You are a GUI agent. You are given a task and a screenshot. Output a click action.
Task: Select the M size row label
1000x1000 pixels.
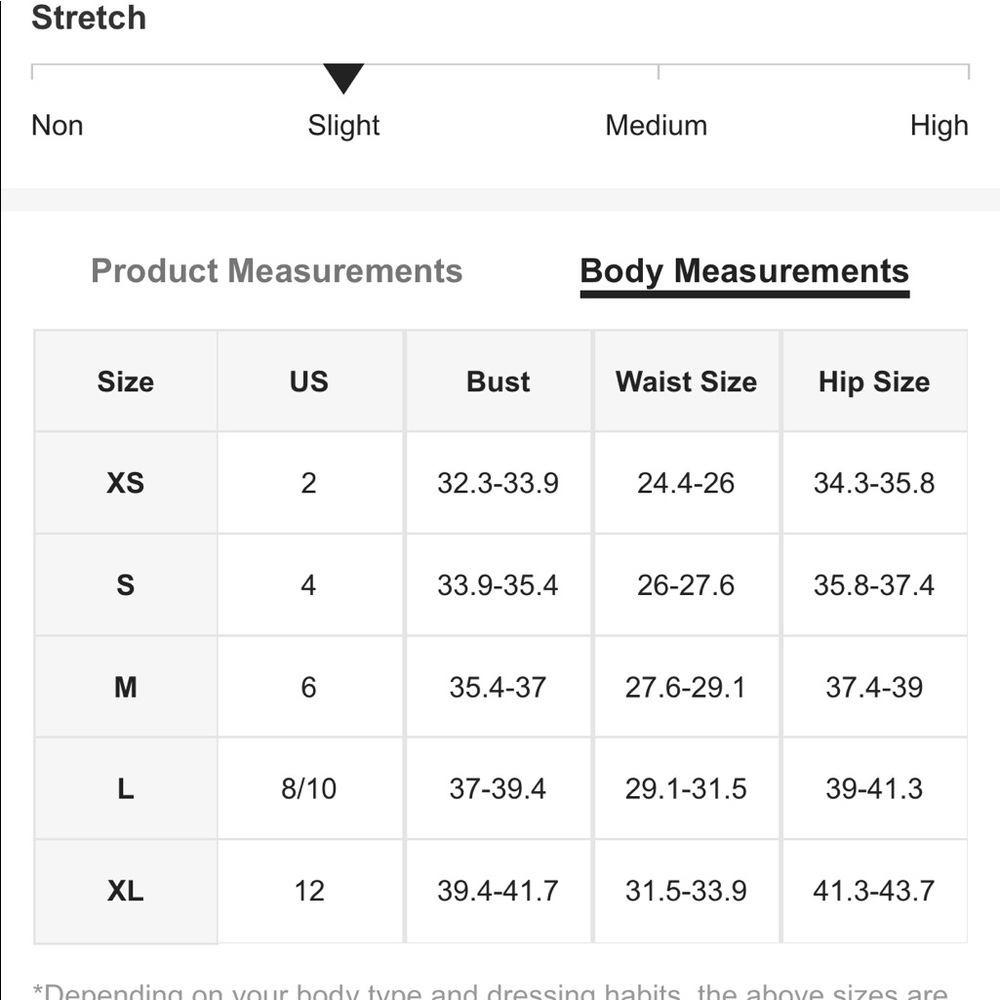(126, 687)
